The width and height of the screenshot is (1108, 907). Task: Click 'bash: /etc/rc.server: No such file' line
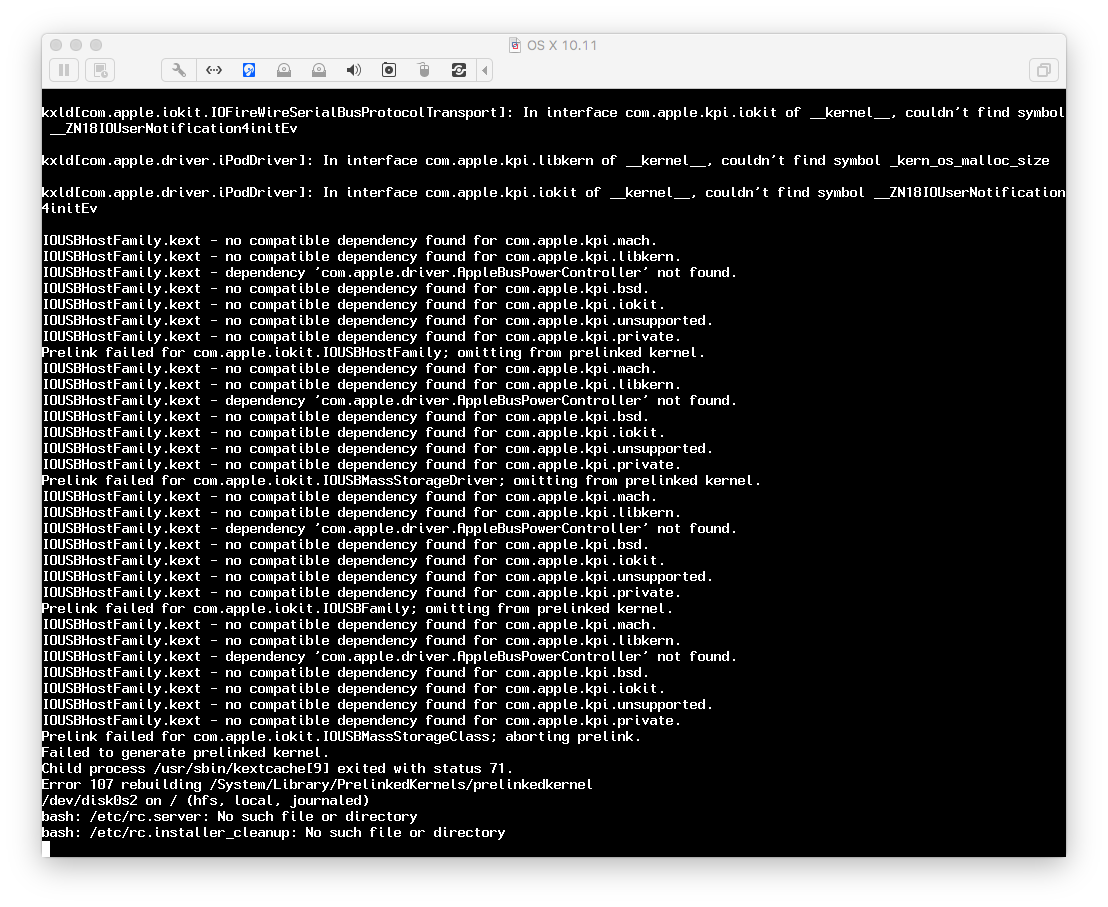coord(230,817)
